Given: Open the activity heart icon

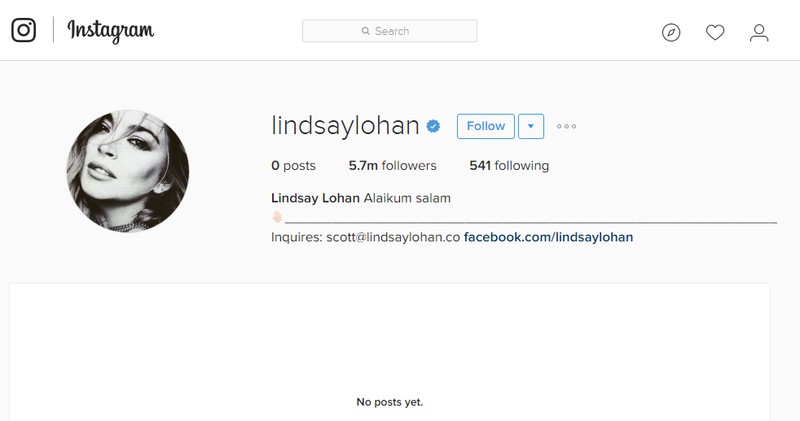Looking at the screenshot, I should 715,33.
